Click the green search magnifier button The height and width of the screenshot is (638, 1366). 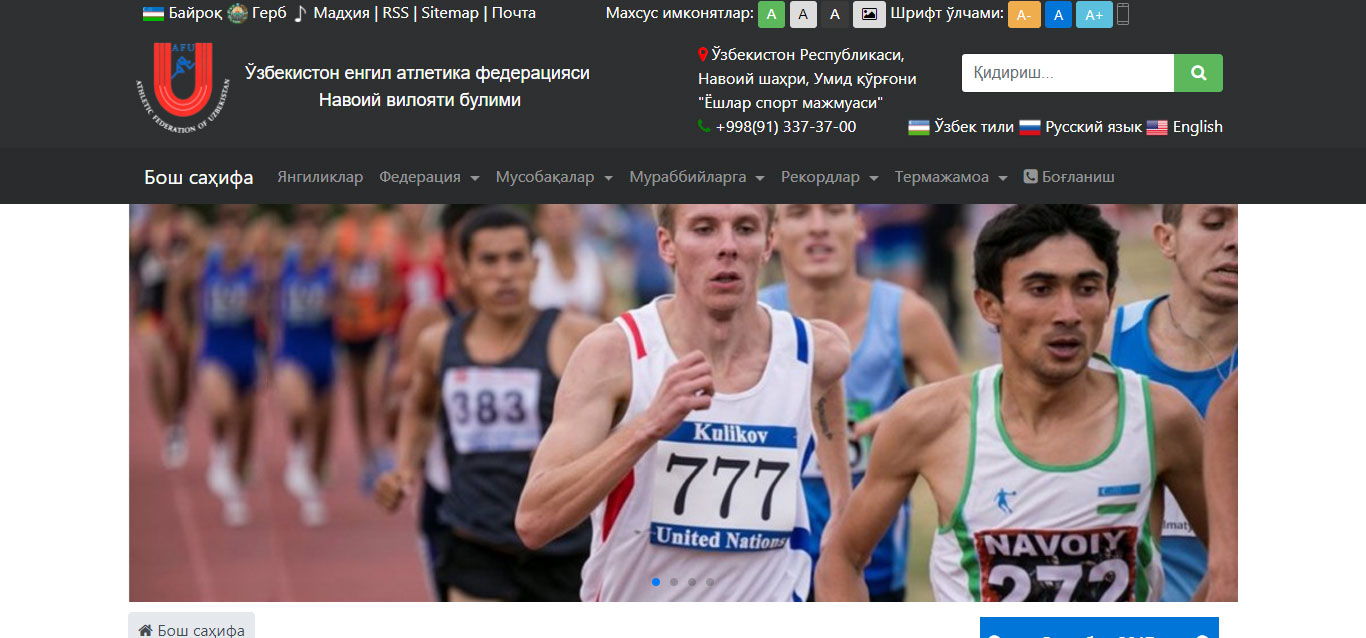coord(1198,73)
